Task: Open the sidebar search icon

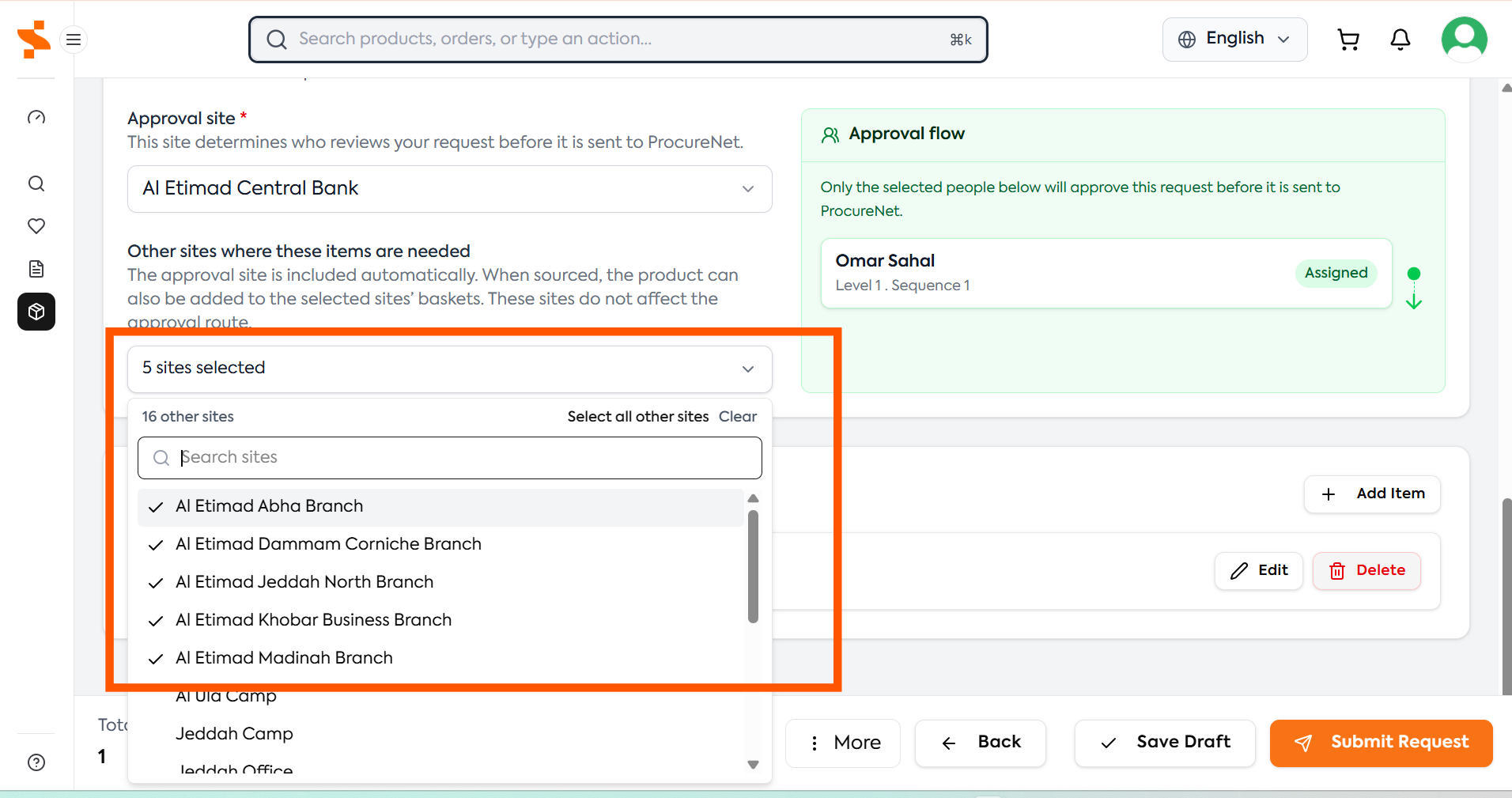Action: (x=36, y=183)
